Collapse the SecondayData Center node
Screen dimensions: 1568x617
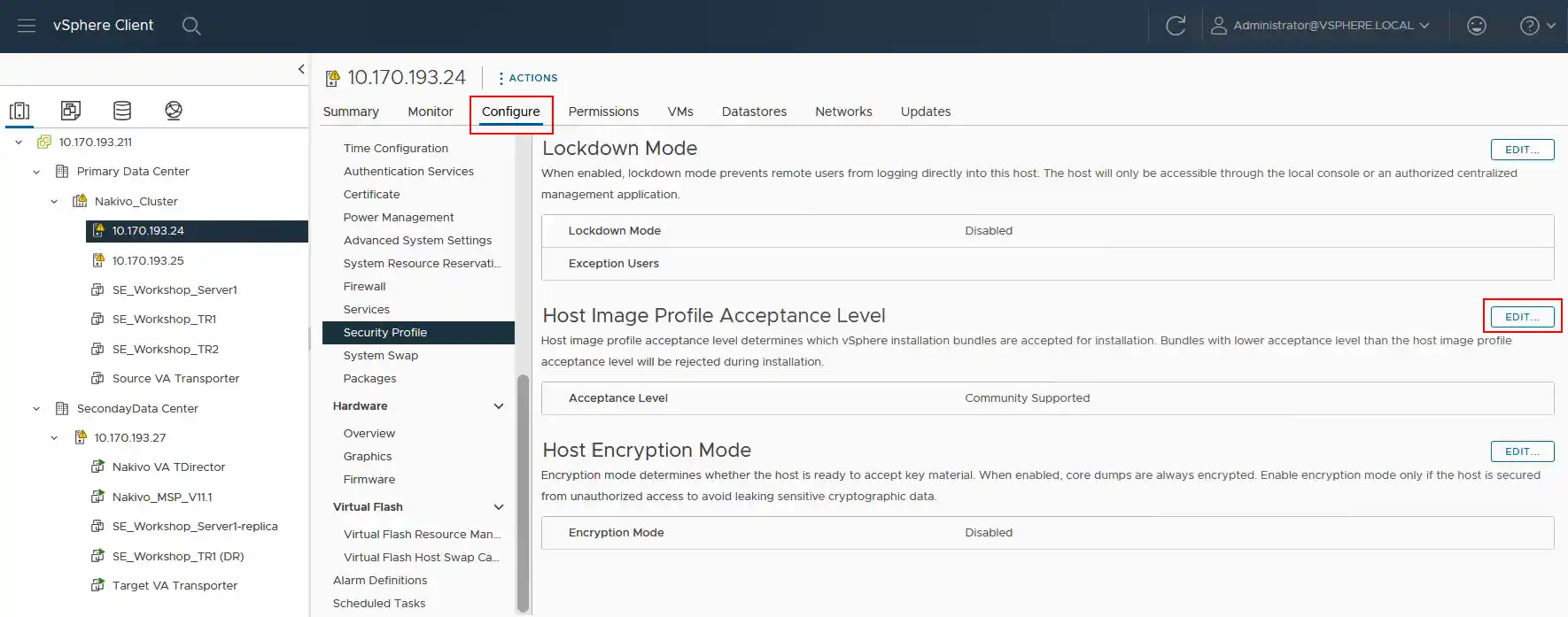[36, 408]
